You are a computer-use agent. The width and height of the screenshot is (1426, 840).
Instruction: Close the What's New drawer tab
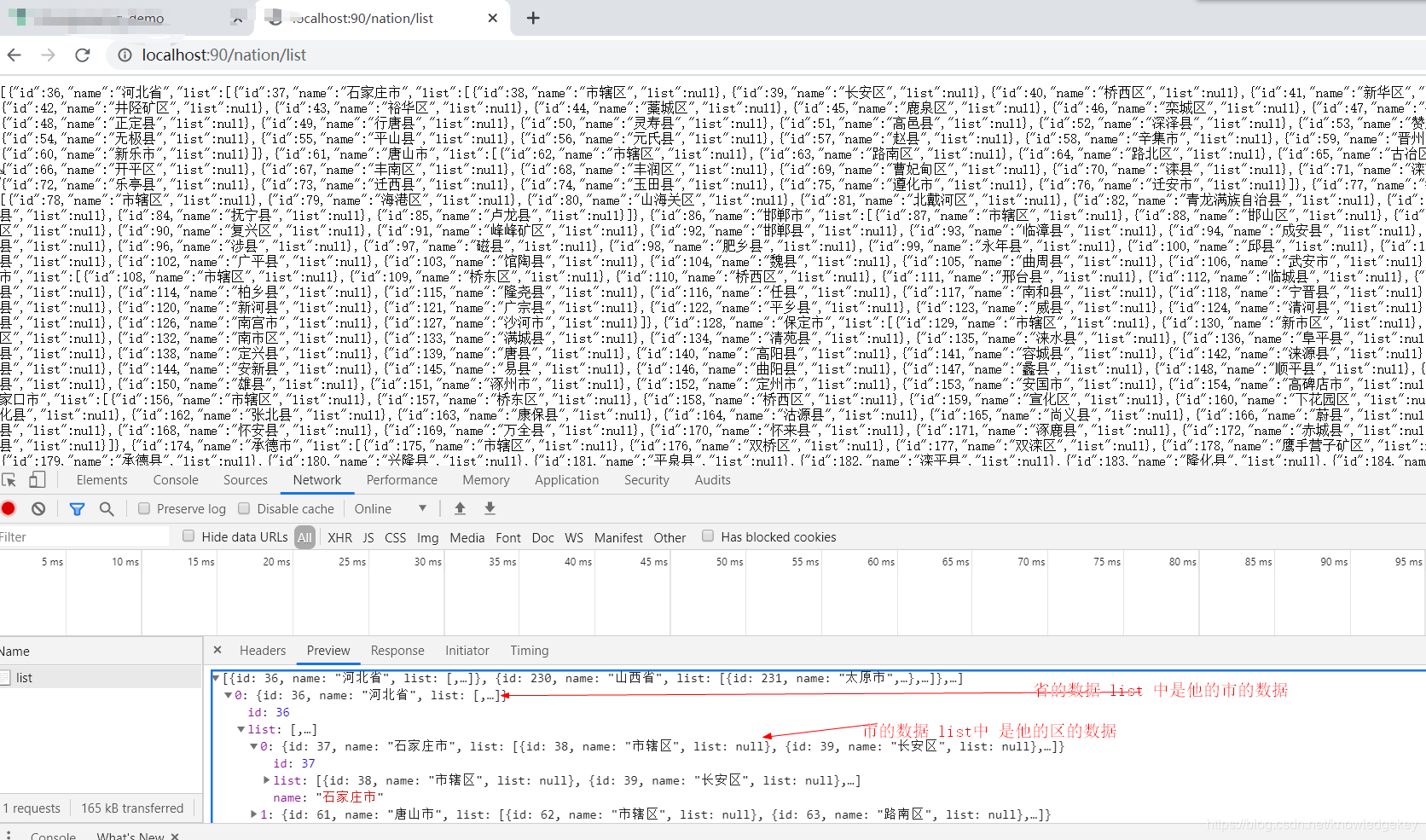(175, 836)
